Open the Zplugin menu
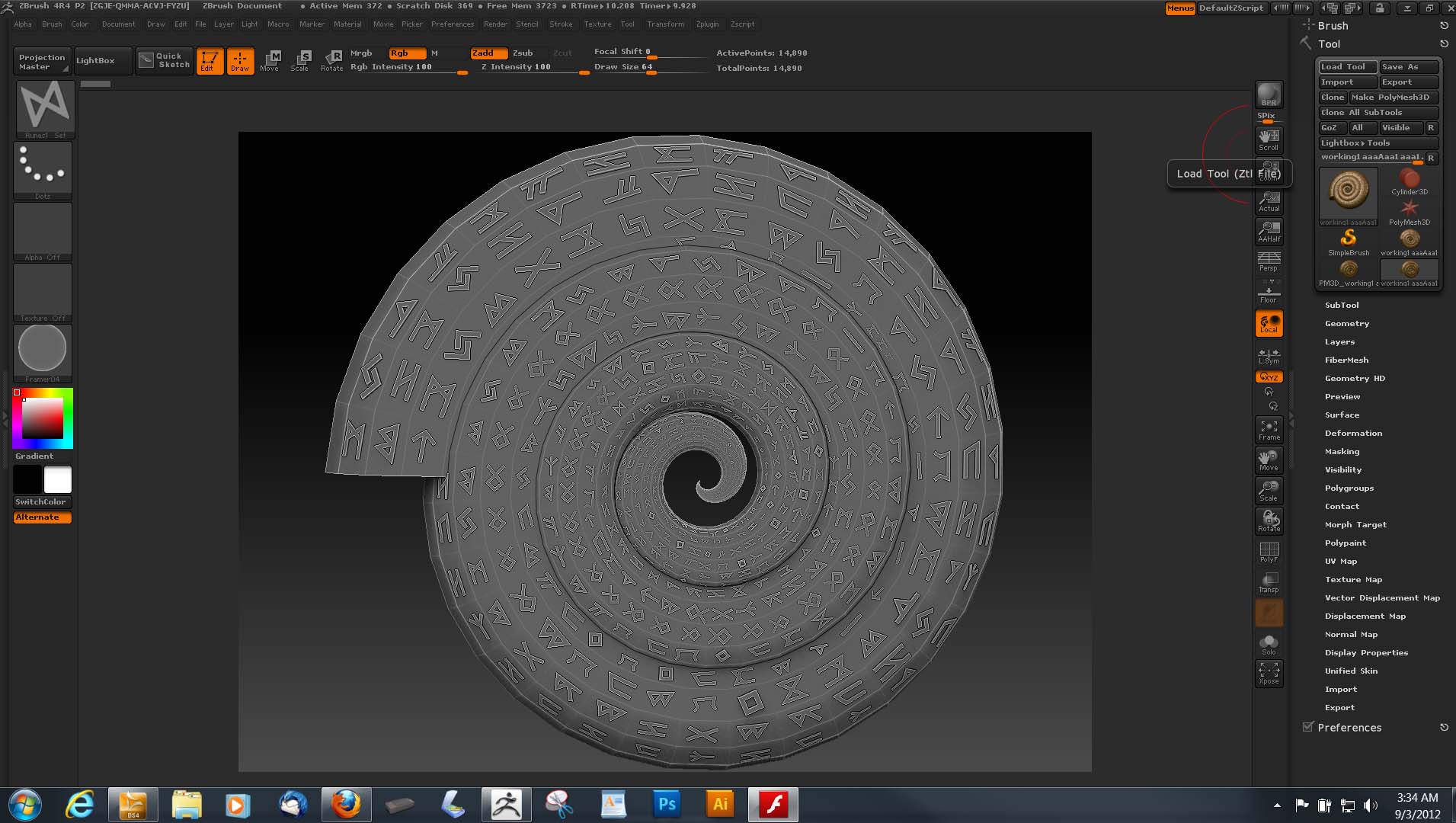 [x=707, y=24]
